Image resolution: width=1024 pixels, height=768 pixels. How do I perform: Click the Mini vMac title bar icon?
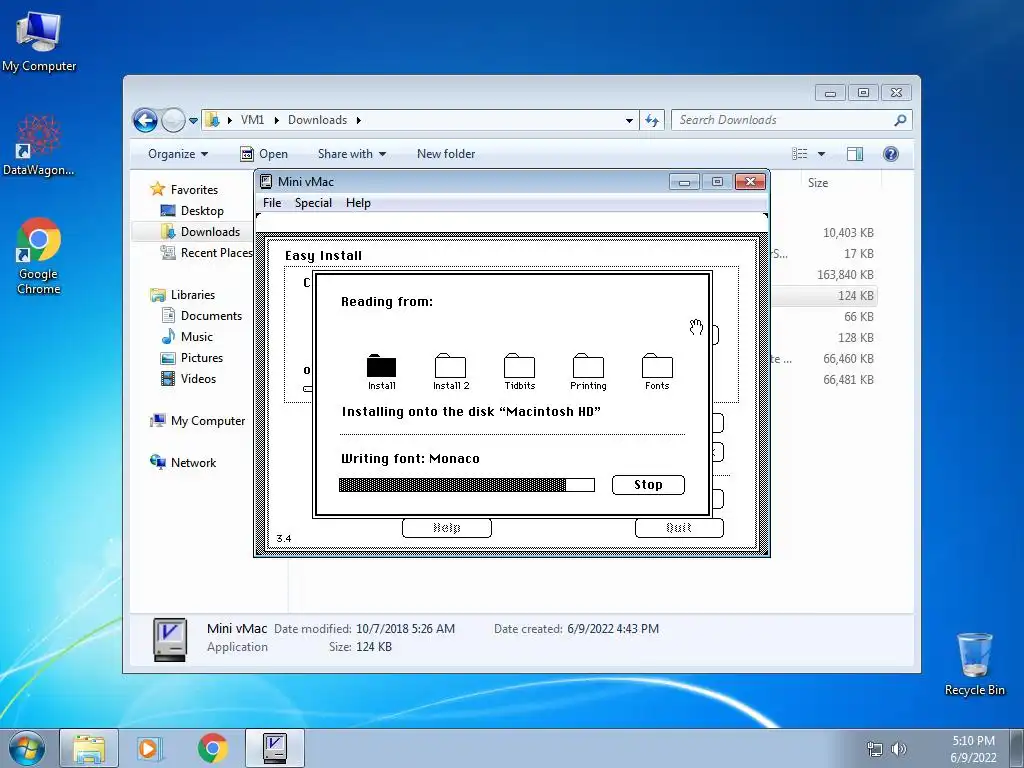266,182
